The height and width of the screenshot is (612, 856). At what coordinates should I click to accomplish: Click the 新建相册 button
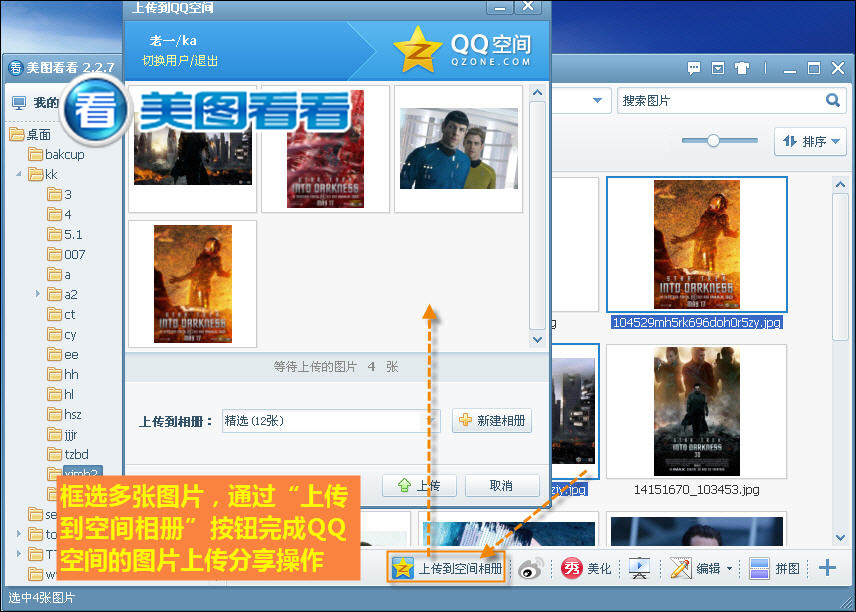coord(492,420)
